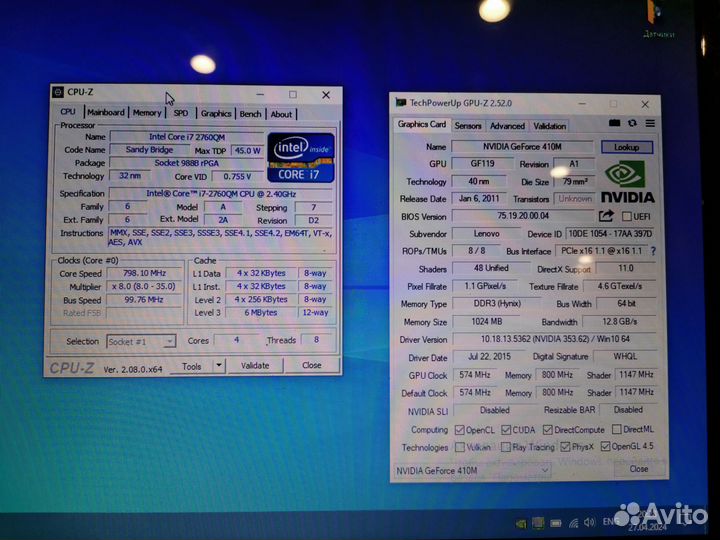This screenshot has height=540, width=720.
Task: Click the driver version field in GPU-Z
Action: point(555,339)
